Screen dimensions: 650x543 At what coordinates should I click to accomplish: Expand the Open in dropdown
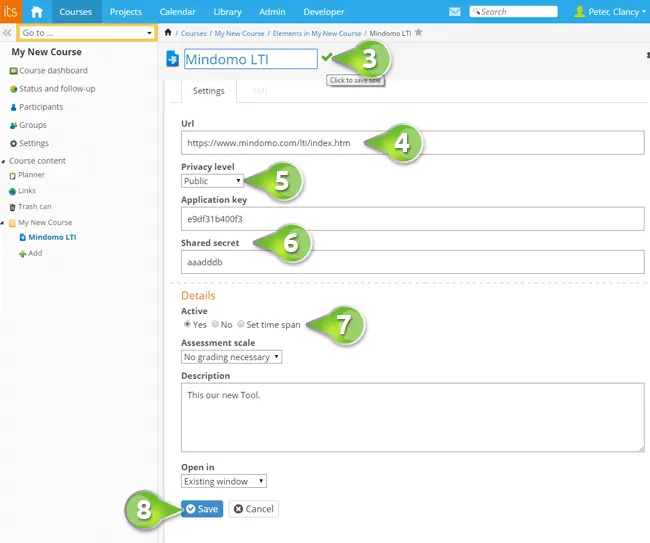tap(224, 481)
